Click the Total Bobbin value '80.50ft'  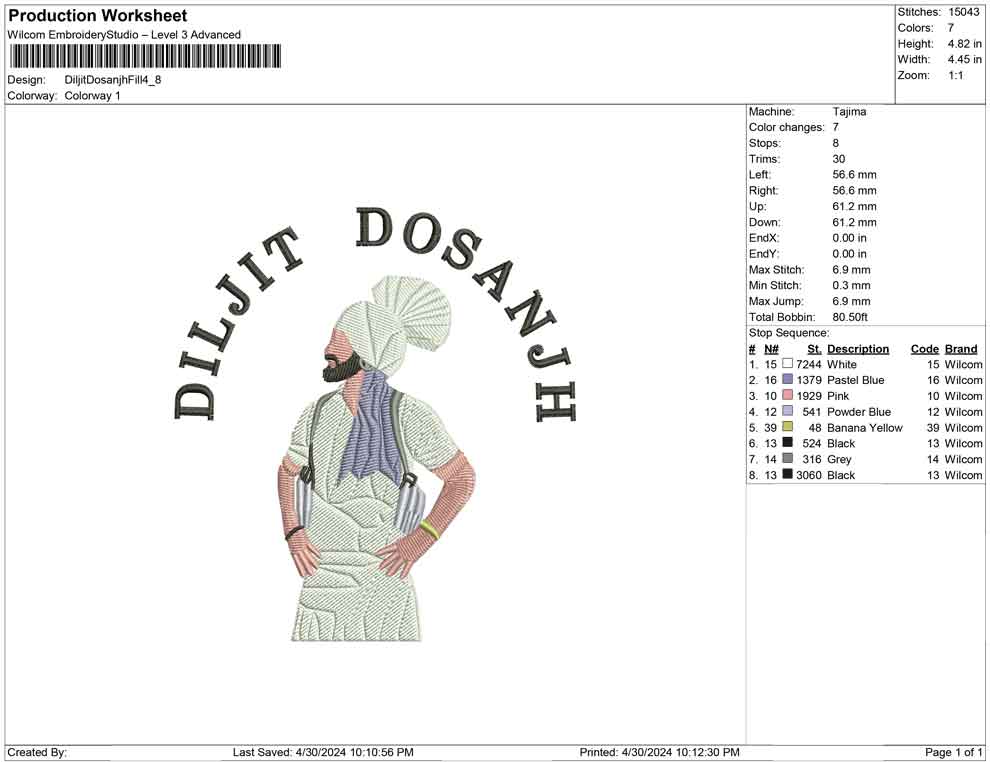(x=850, y=317)
